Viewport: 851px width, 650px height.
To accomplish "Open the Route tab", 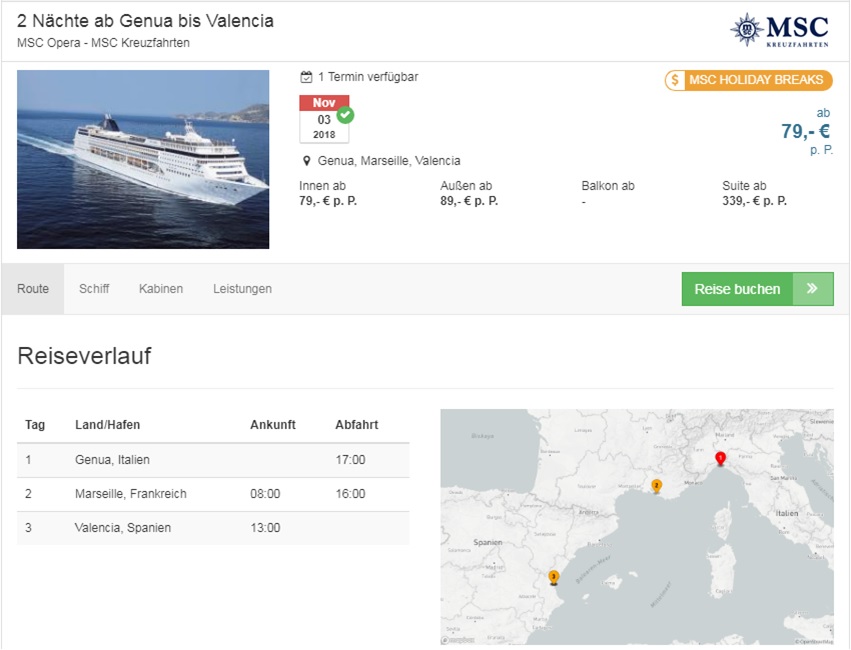I will [33, 289].
